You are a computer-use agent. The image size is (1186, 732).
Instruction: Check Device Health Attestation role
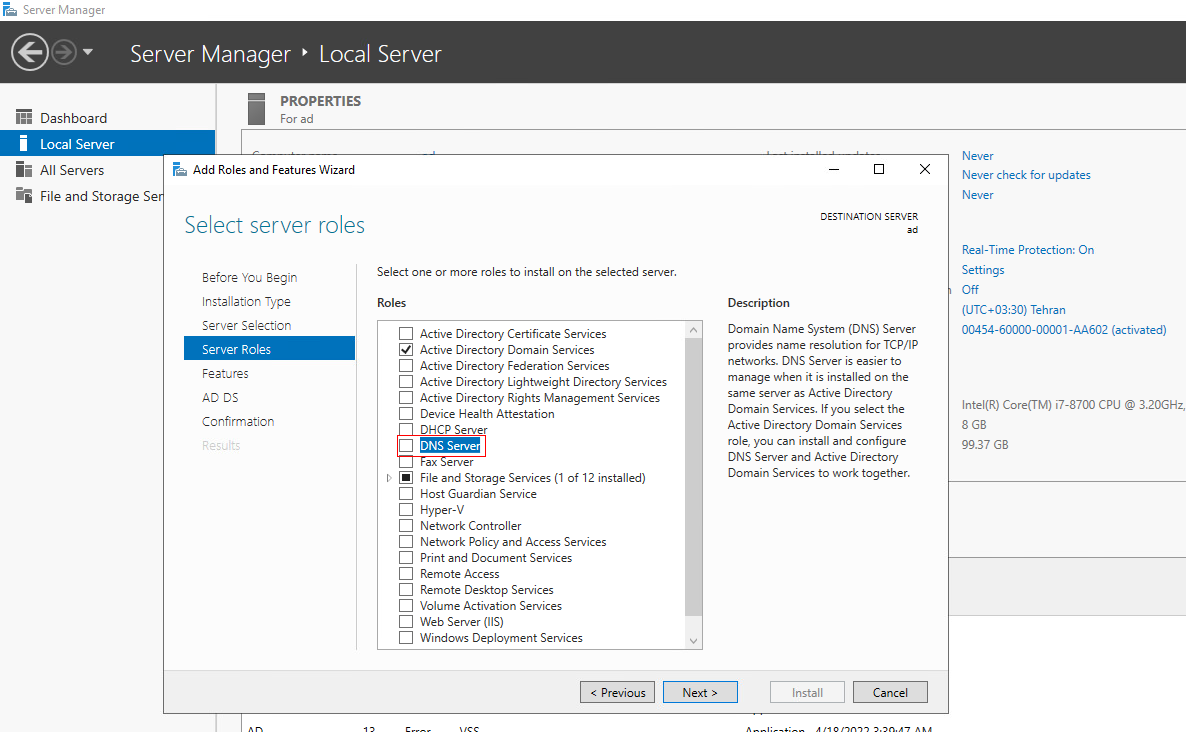coord(406,414)
